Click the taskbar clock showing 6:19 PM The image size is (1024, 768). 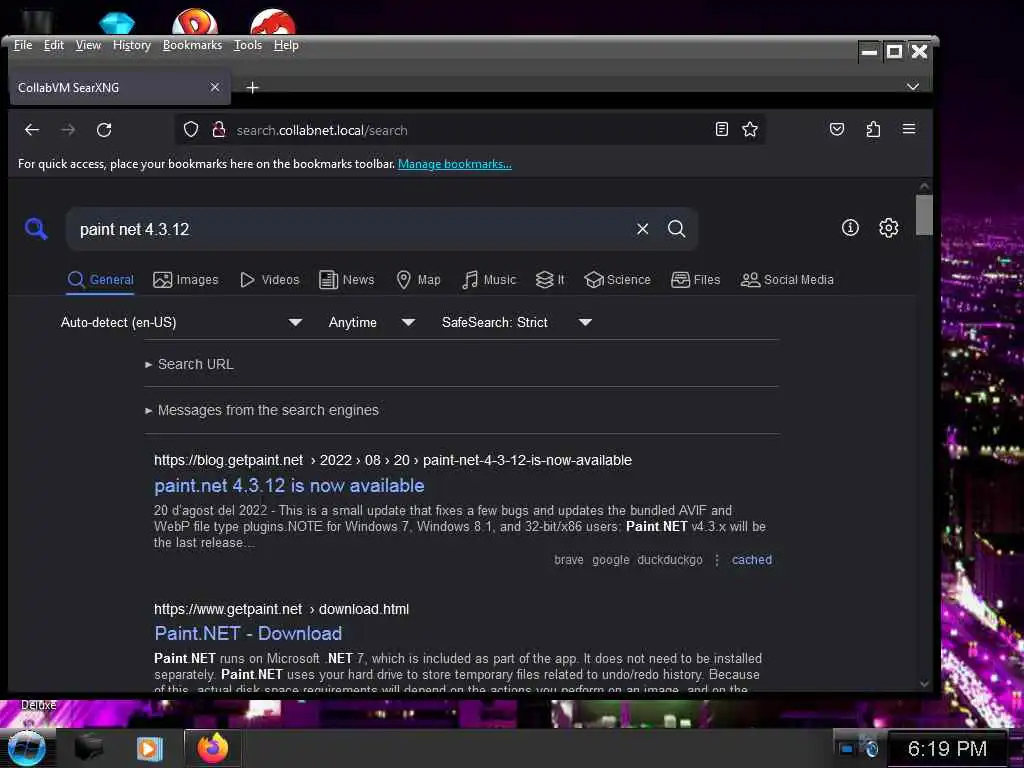tap(947, 748)
